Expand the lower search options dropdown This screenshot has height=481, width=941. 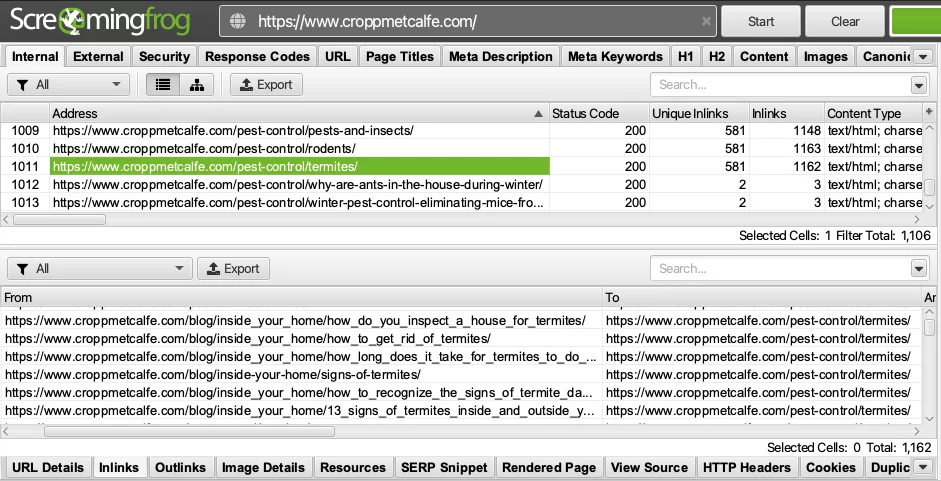(919, 269)
